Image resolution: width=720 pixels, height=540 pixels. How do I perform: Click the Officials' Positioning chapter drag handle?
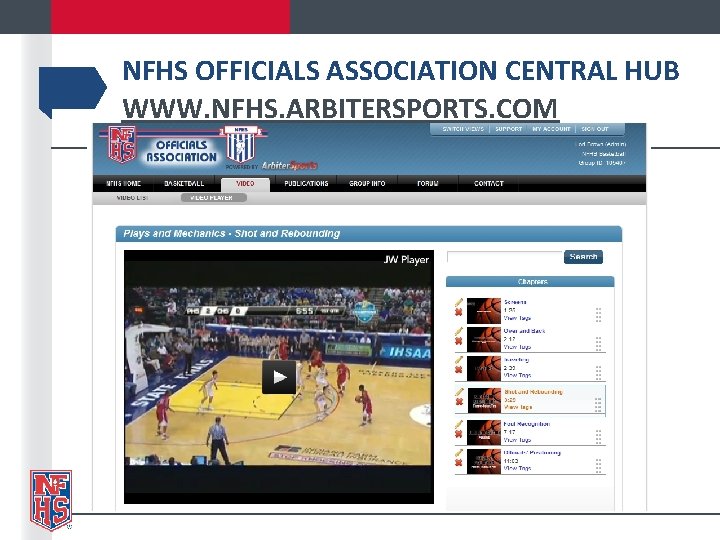[598, 466]
